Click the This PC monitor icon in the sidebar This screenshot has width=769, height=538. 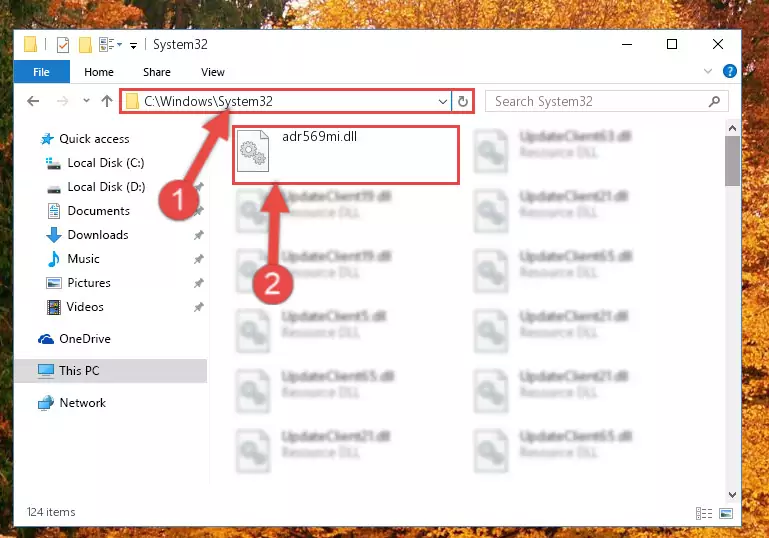click(46, 371)
